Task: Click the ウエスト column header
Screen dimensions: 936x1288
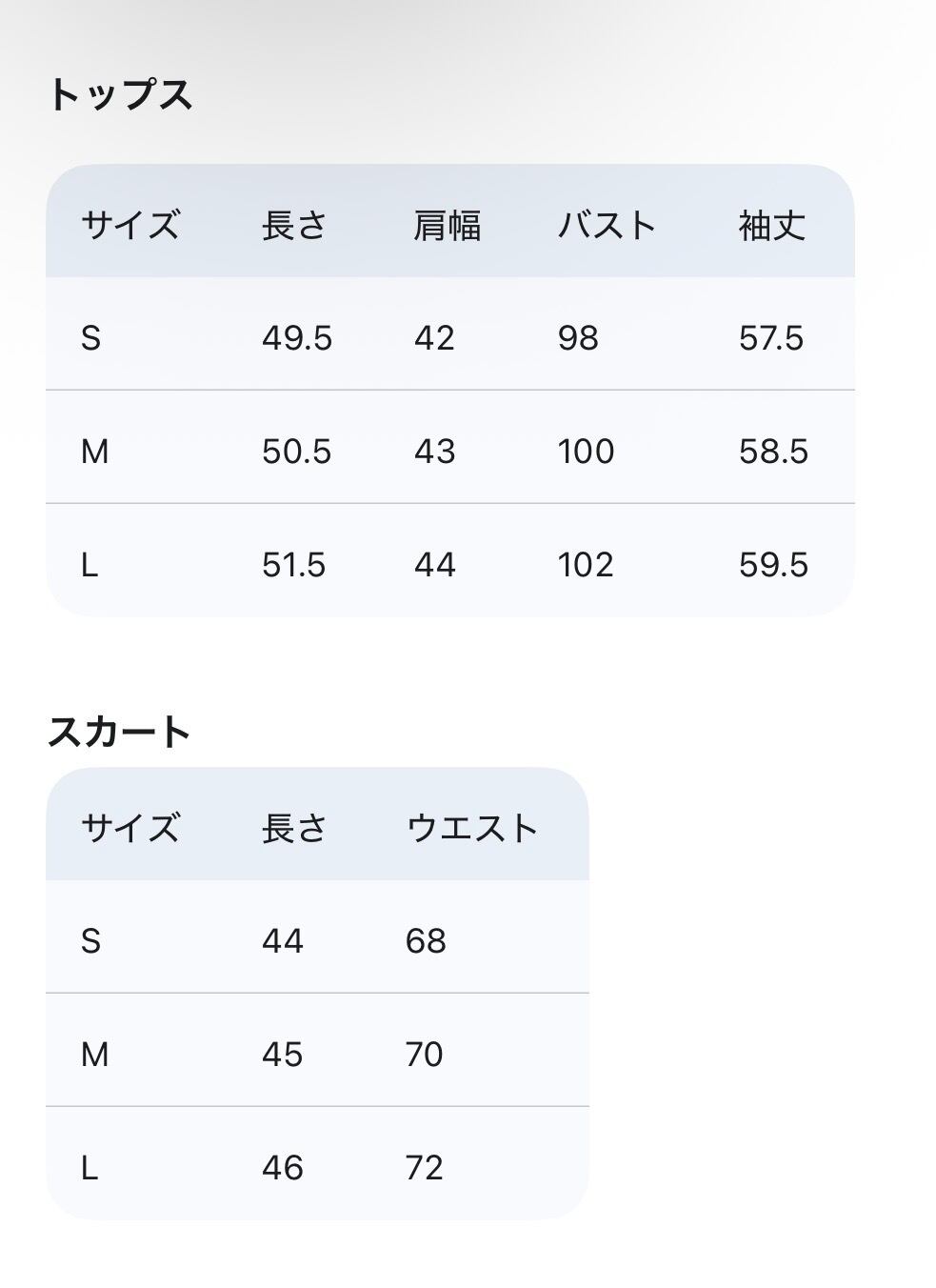Action: click(x=473, y=828)
